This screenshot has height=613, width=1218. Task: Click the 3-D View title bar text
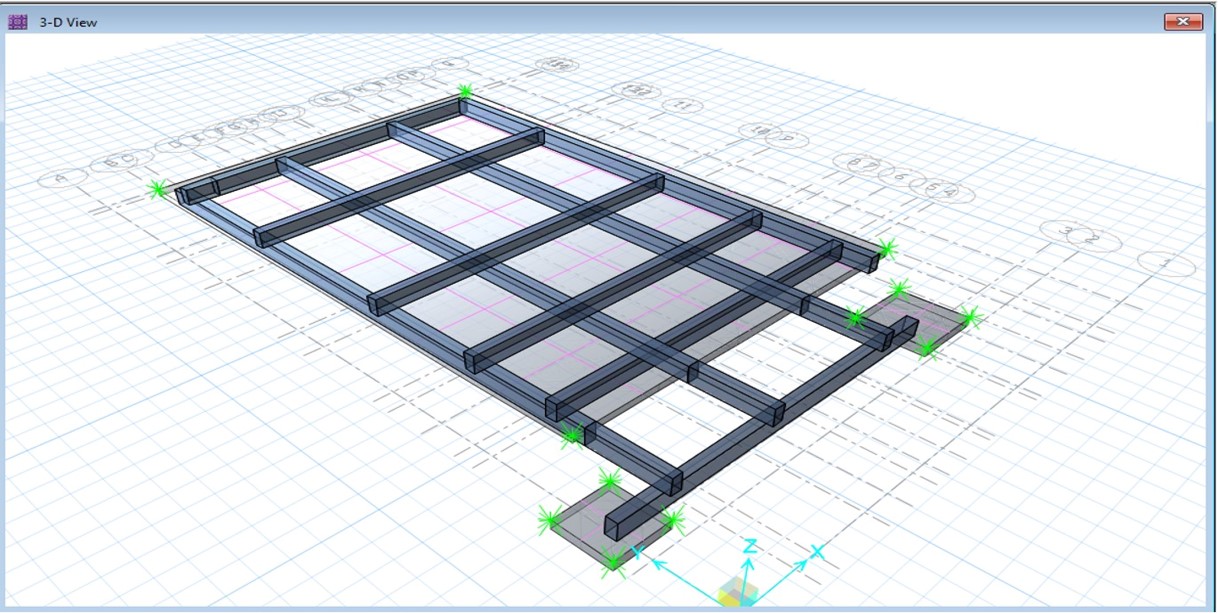[68, 21]
